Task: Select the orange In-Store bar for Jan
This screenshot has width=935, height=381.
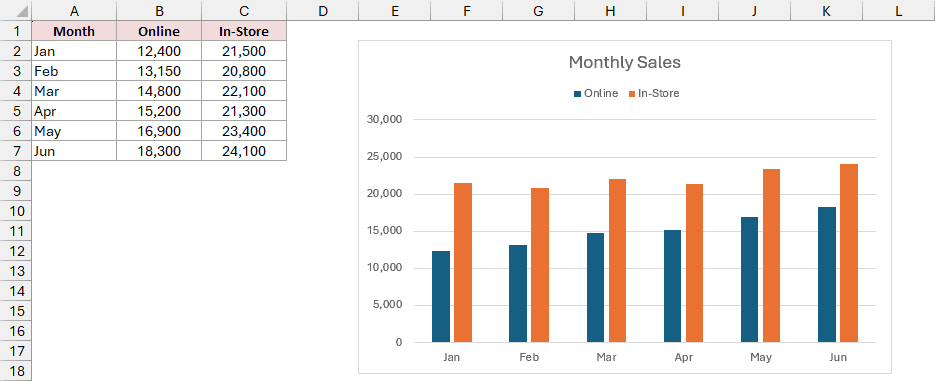Action: [x=463, y=262]
